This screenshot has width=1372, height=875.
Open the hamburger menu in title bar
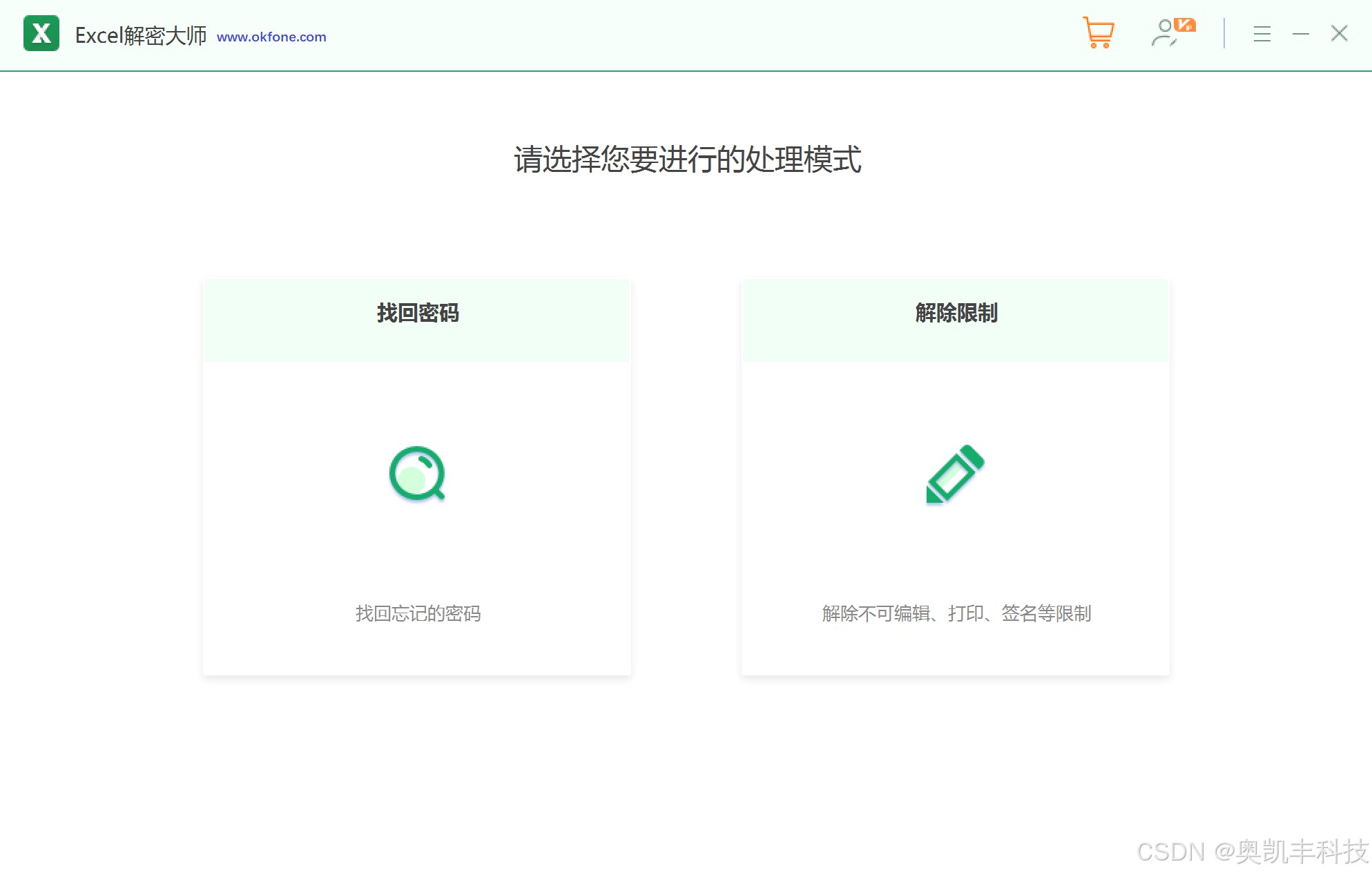point(1262,34)
